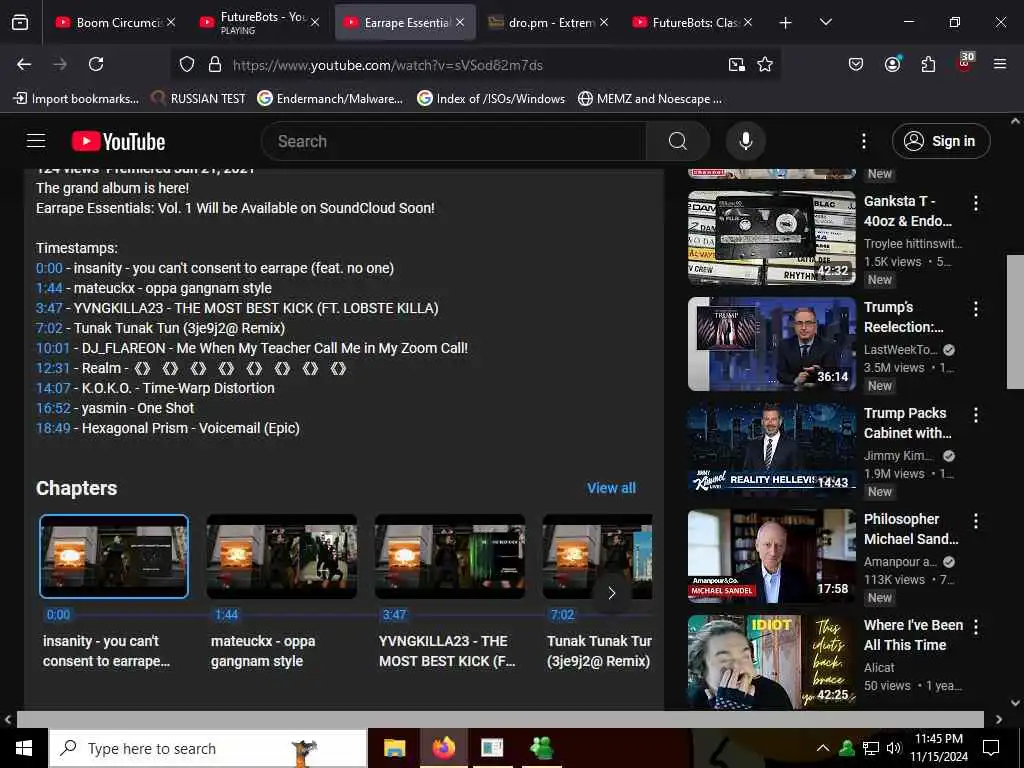
Task: Jump to 7:02 Tunak Tunak Tun timestamp
Action: coord(49,328)
